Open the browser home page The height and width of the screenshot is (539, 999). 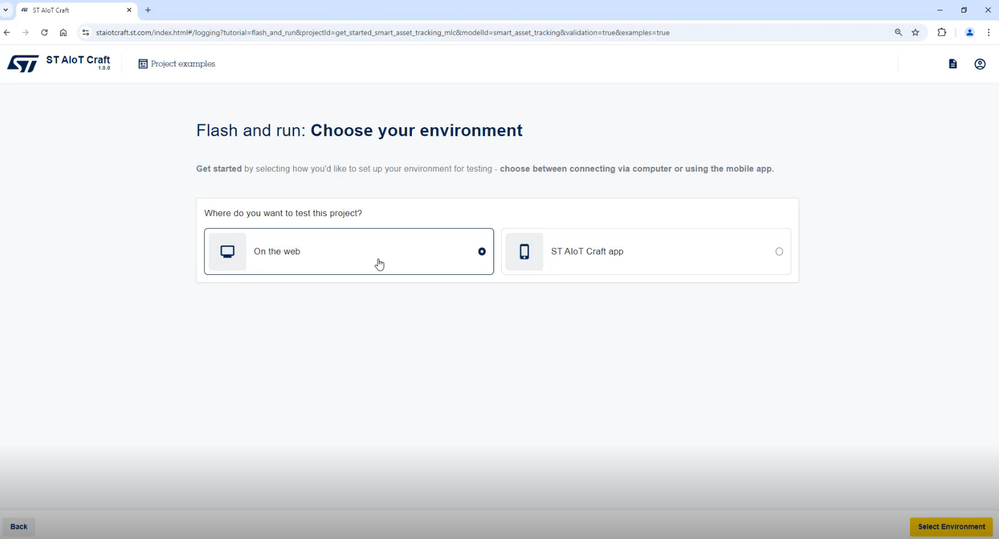click(x=63, y=32)
